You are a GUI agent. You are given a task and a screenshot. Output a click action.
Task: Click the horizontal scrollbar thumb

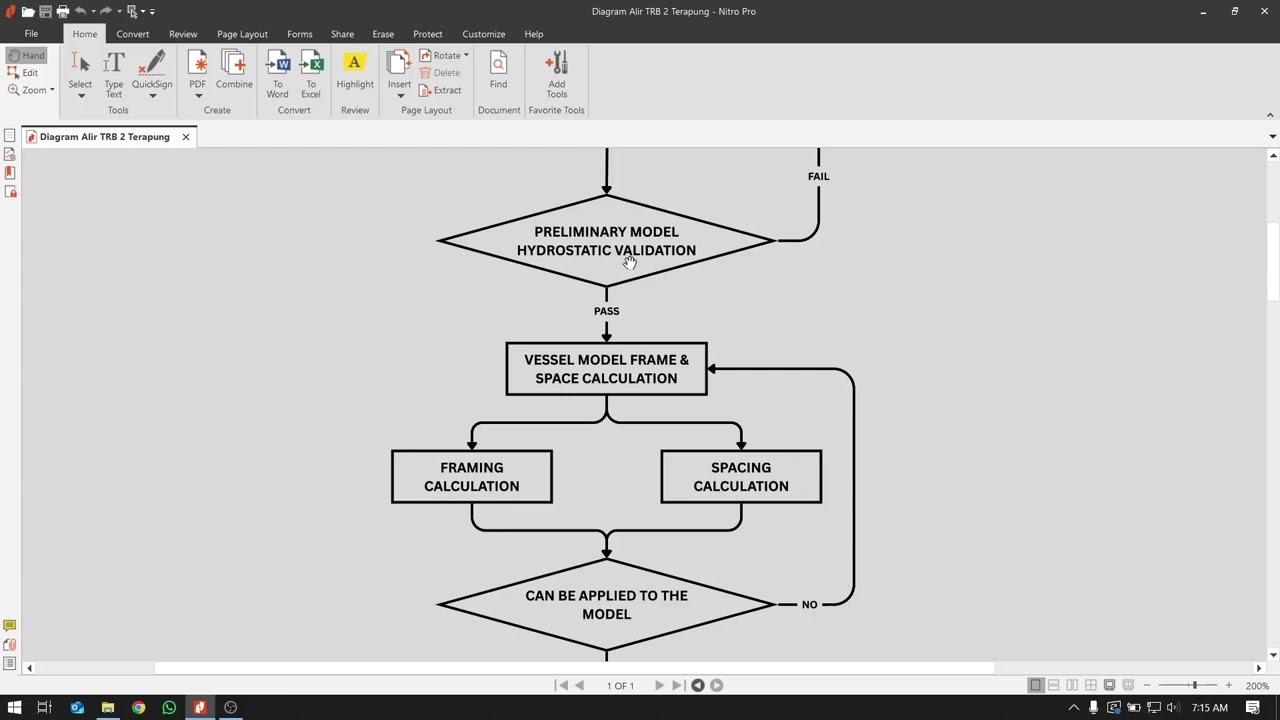[574, 668]
